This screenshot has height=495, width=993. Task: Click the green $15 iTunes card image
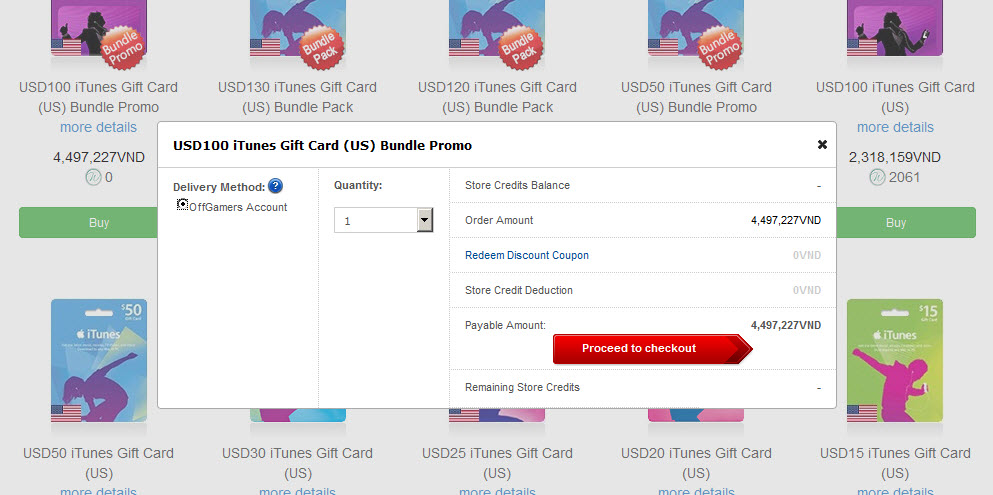click(895, 360)
